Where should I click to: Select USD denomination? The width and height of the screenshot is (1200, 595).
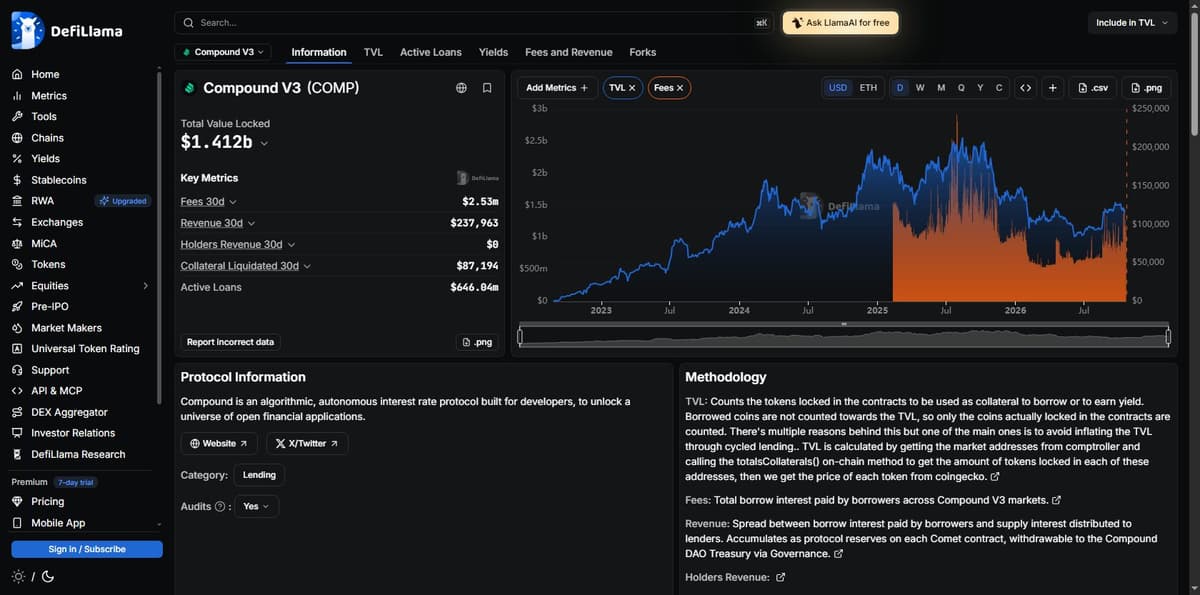pos(838,88)
